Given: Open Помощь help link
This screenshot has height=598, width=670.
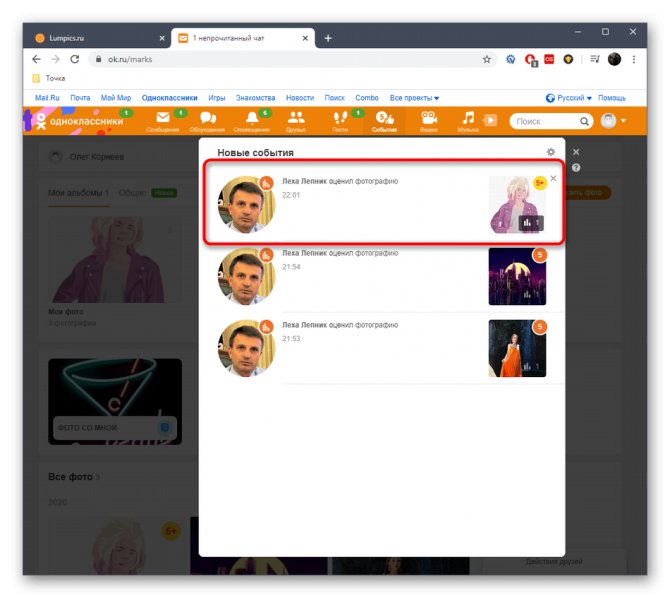Looking at the screenshot, I should tap(612, 98).
